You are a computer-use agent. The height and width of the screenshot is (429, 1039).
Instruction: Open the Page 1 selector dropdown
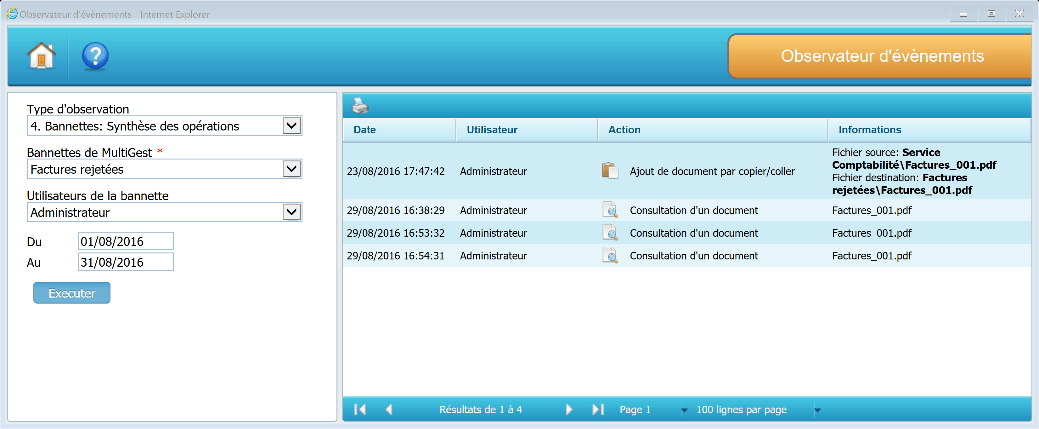(685, 410)
